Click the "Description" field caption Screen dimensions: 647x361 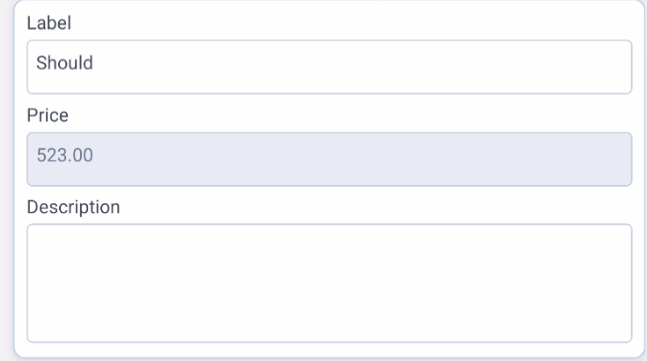click(73, 207)
